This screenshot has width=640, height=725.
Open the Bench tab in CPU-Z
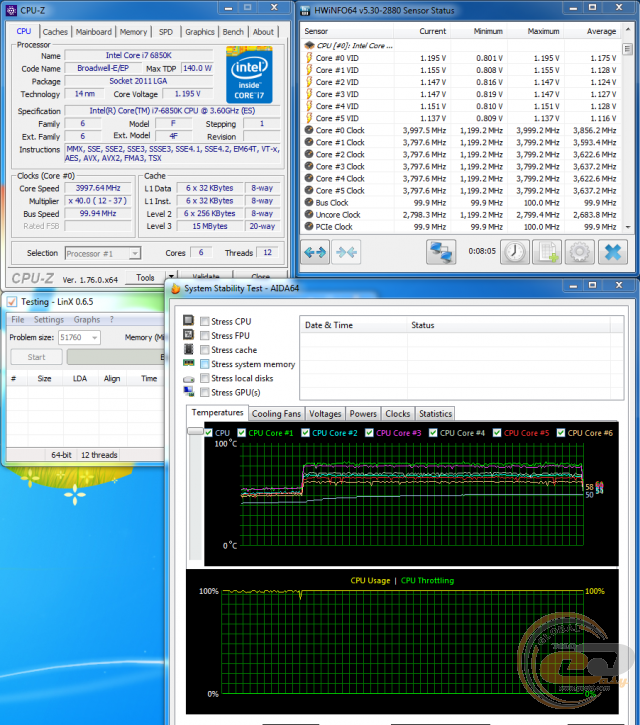click(233, 32)
